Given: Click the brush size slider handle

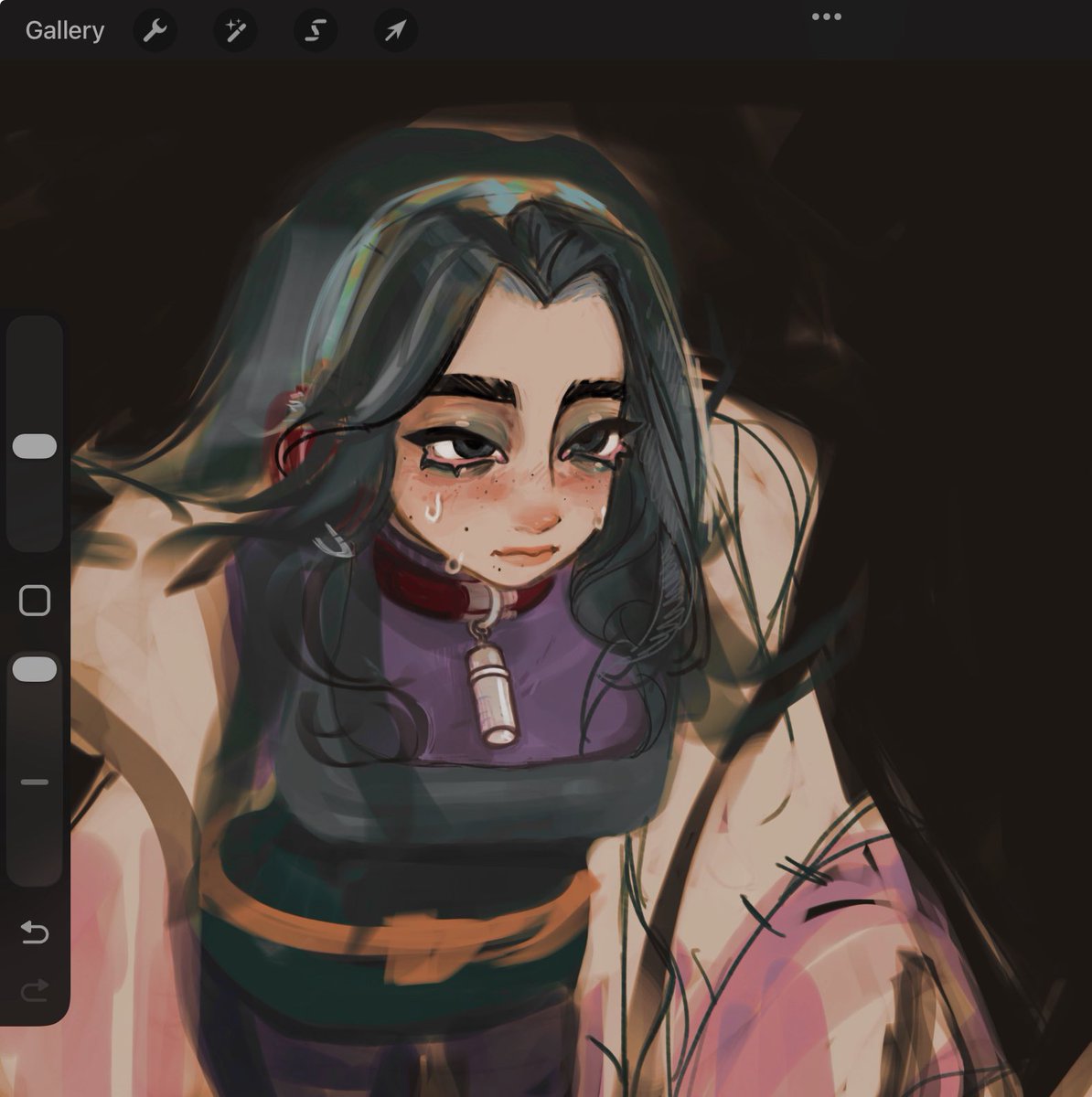Looking at the screenshot, I should coord(35,446).
